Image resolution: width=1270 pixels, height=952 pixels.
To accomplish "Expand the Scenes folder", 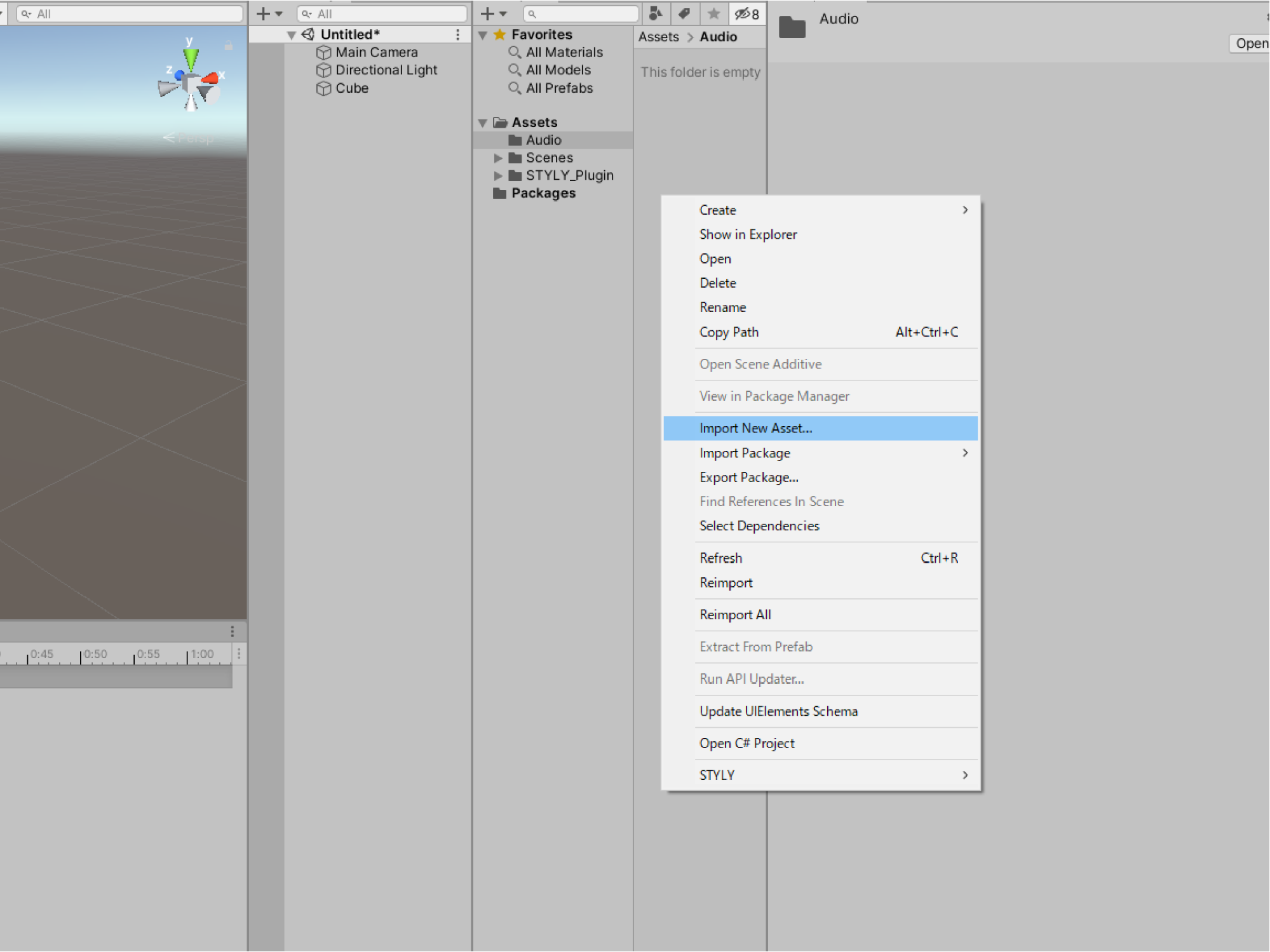I will (498, 158).
